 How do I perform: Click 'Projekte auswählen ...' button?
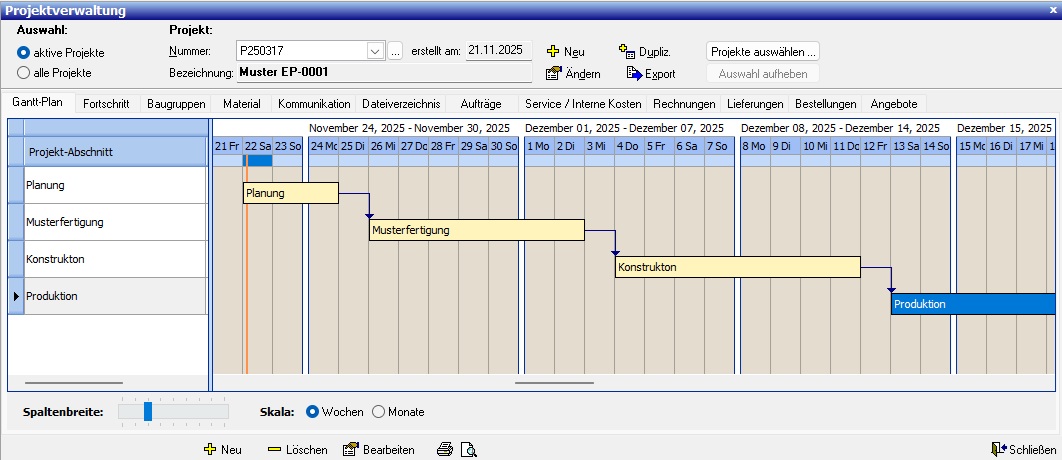(763, 51)
